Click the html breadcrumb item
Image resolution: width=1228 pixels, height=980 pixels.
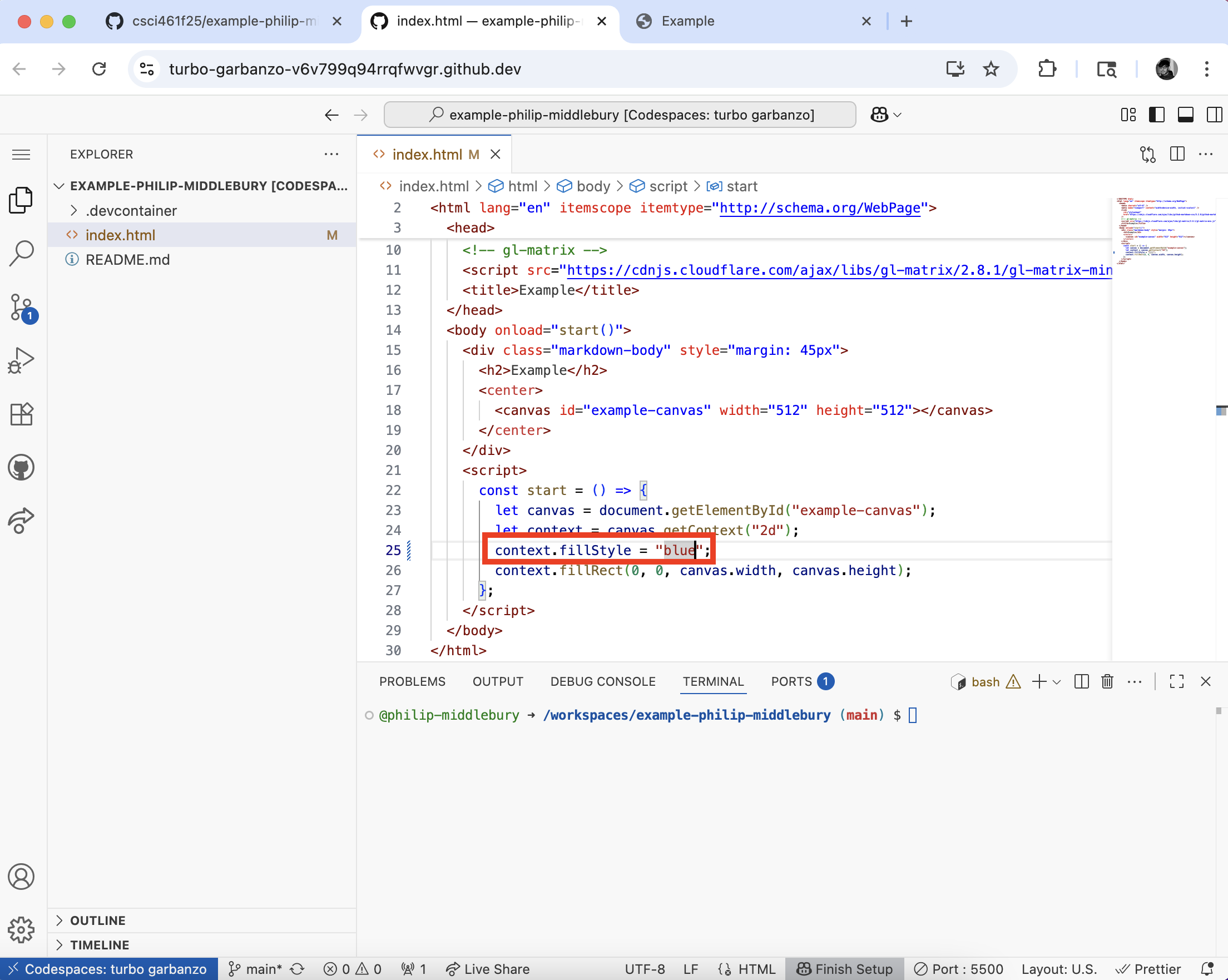click(513, 186)
